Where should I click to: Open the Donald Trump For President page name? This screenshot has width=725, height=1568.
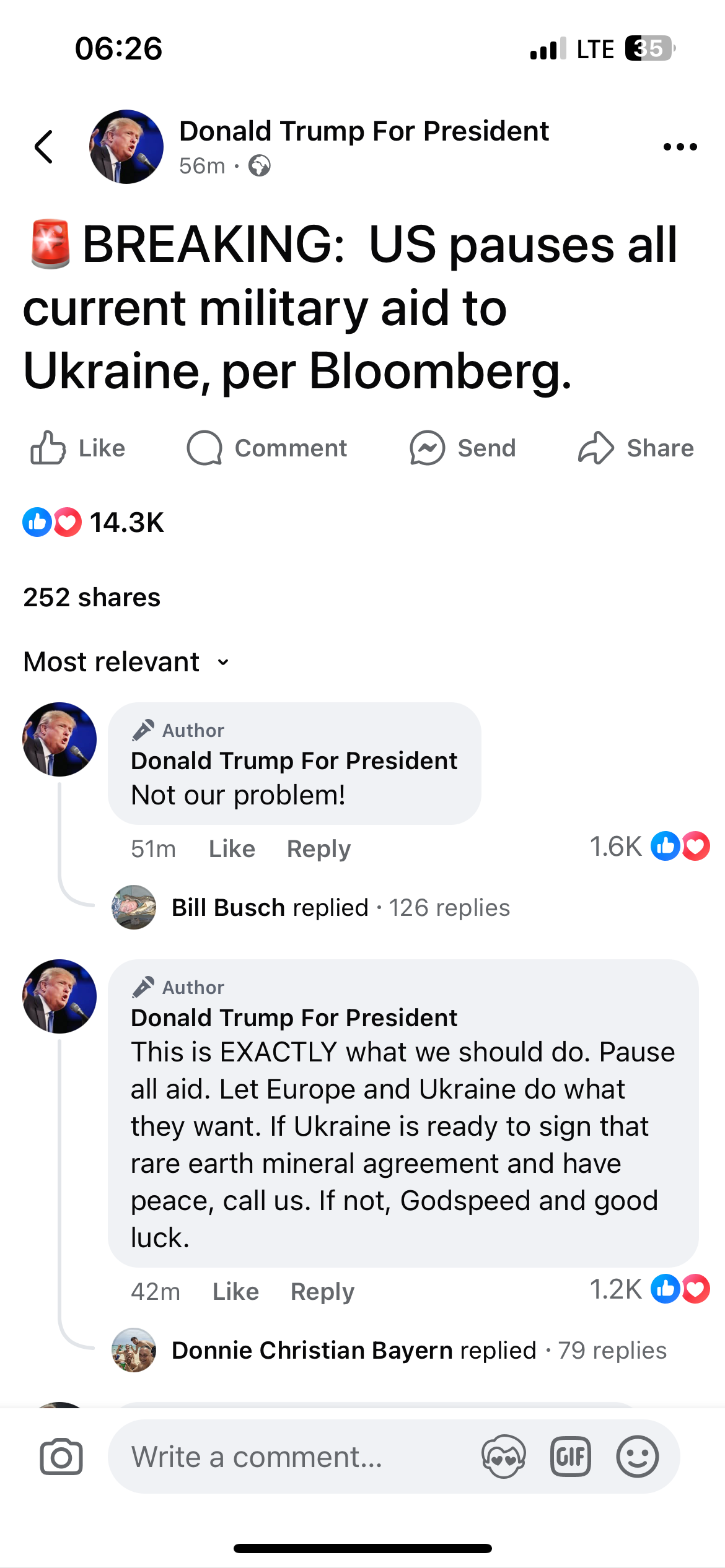pyautogui.click(x=364, y=131)
